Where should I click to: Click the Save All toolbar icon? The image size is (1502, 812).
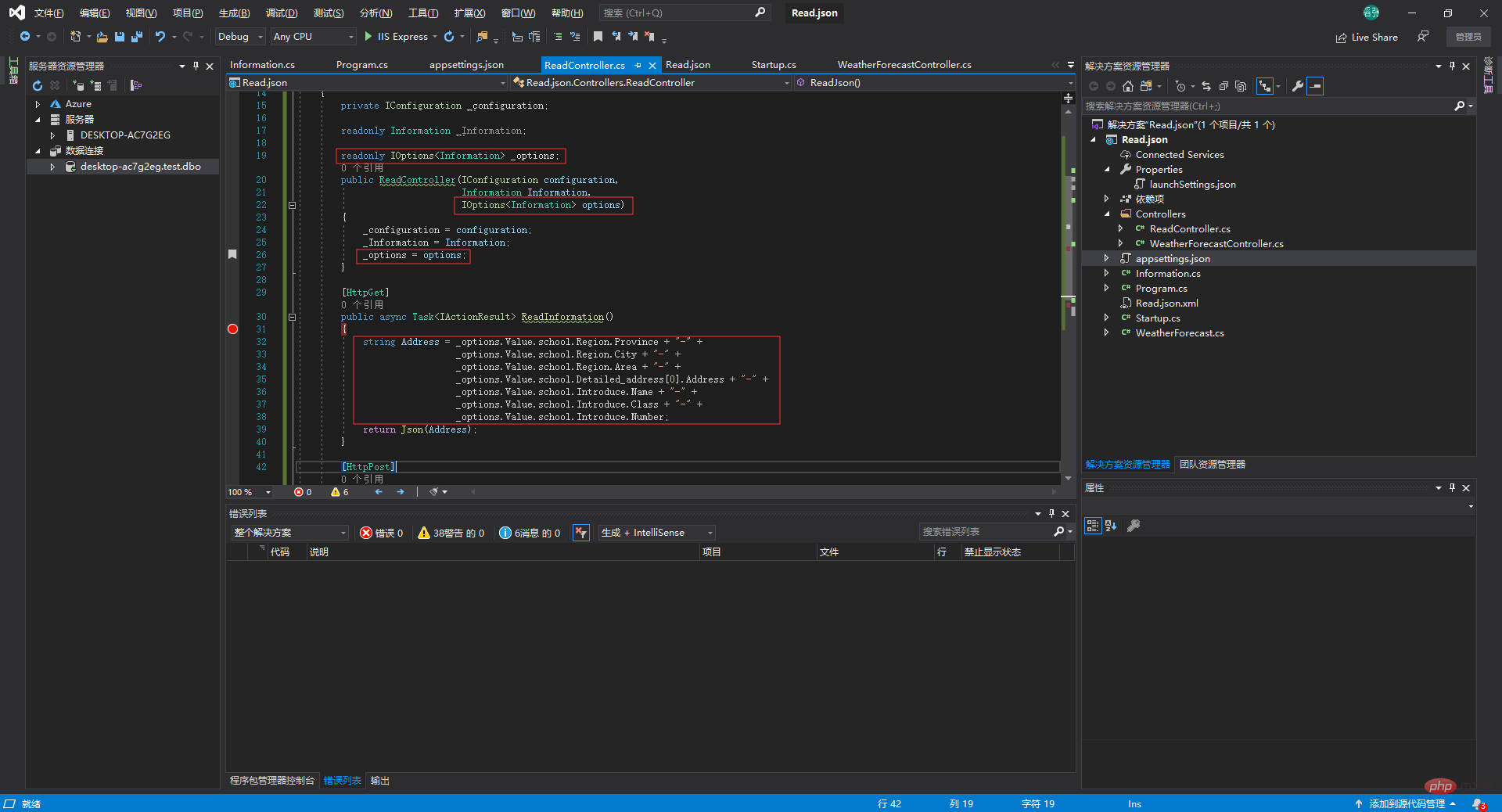point(137,37)
